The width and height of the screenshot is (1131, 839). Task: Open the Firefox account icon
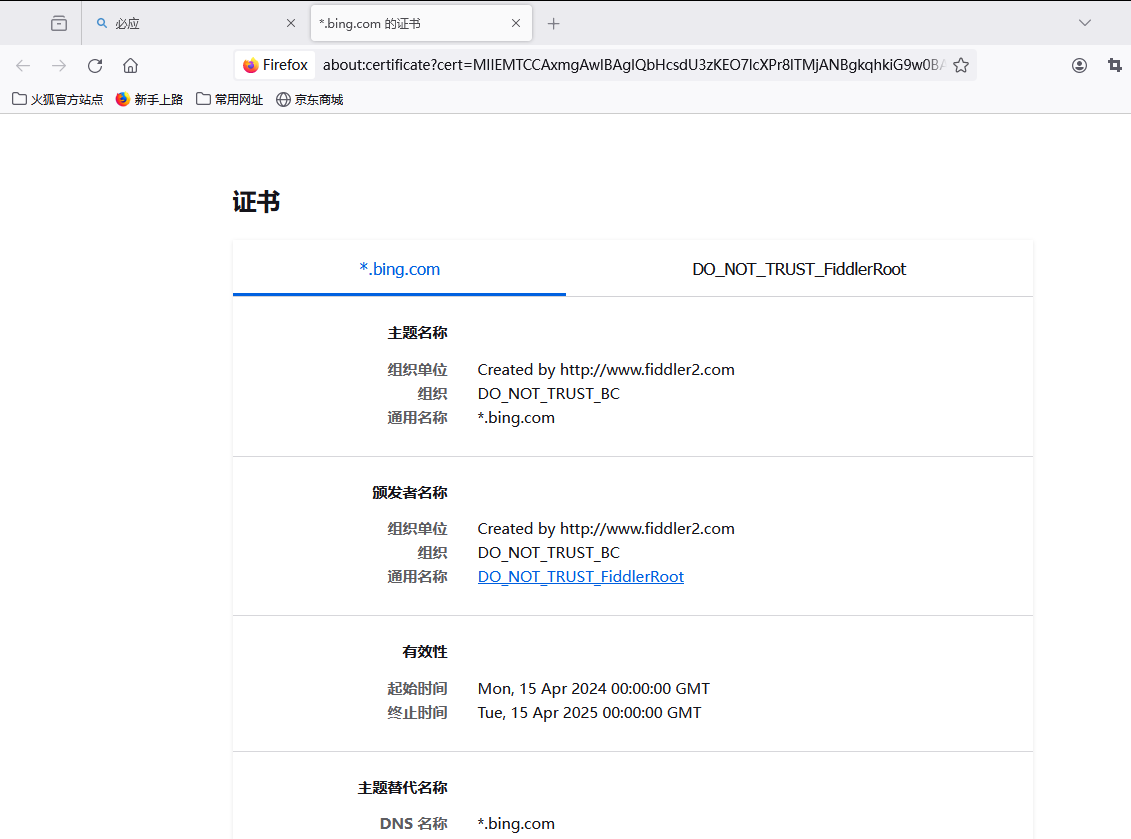pyautogui.click(x=1079, y=66)
